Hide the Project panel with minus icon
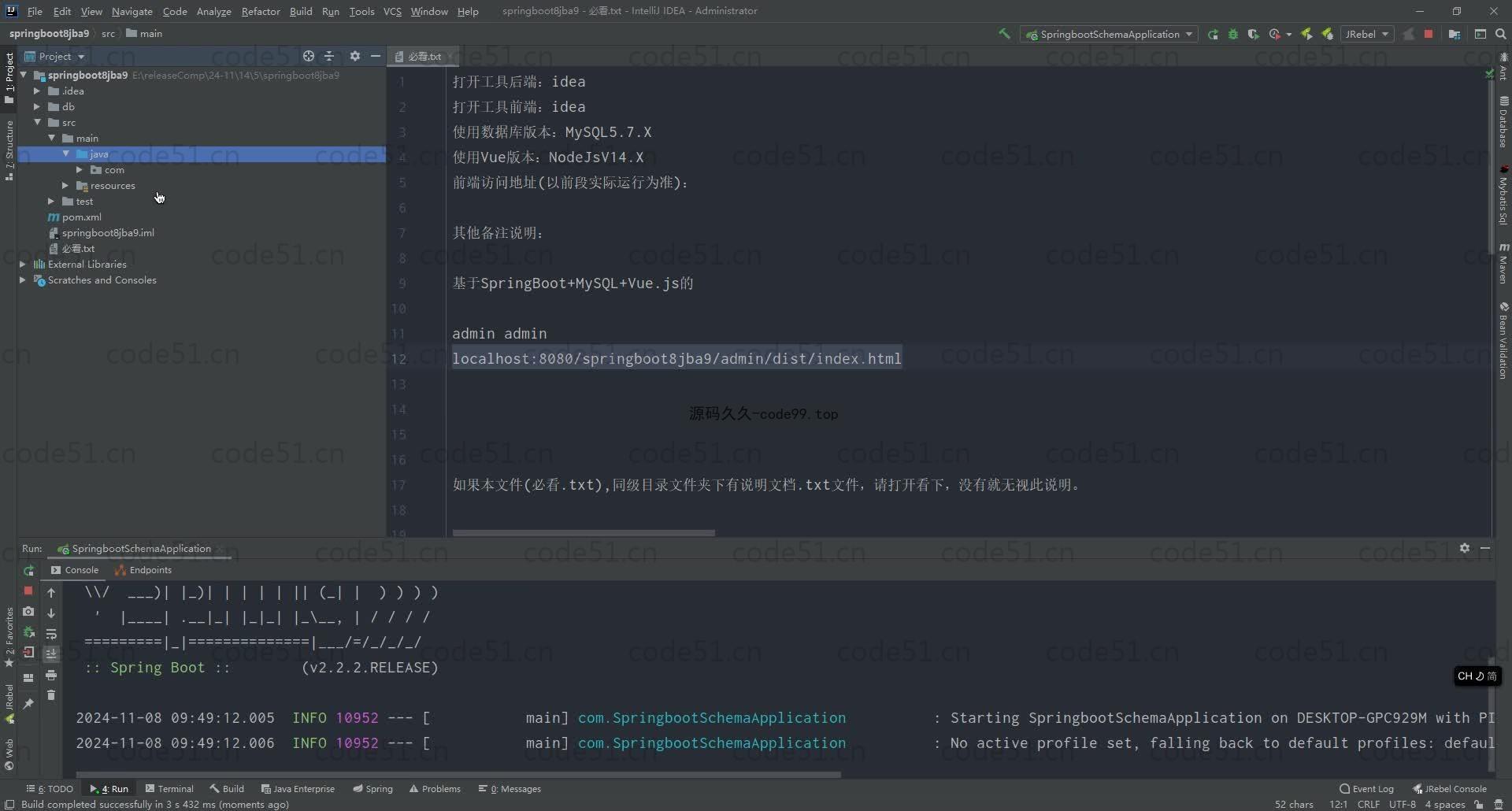Viewport: 1512px width, 811px height. coord(376,56)
